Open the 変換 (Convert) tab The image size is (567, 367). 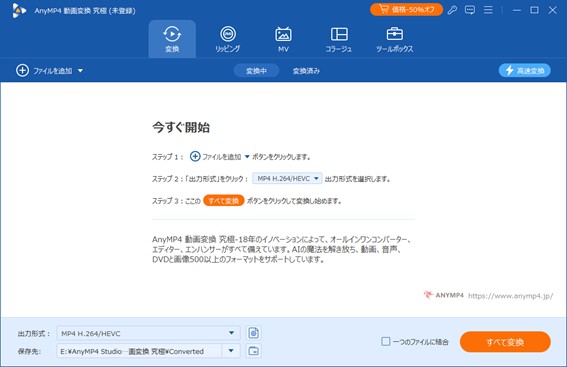coord(172,39)
